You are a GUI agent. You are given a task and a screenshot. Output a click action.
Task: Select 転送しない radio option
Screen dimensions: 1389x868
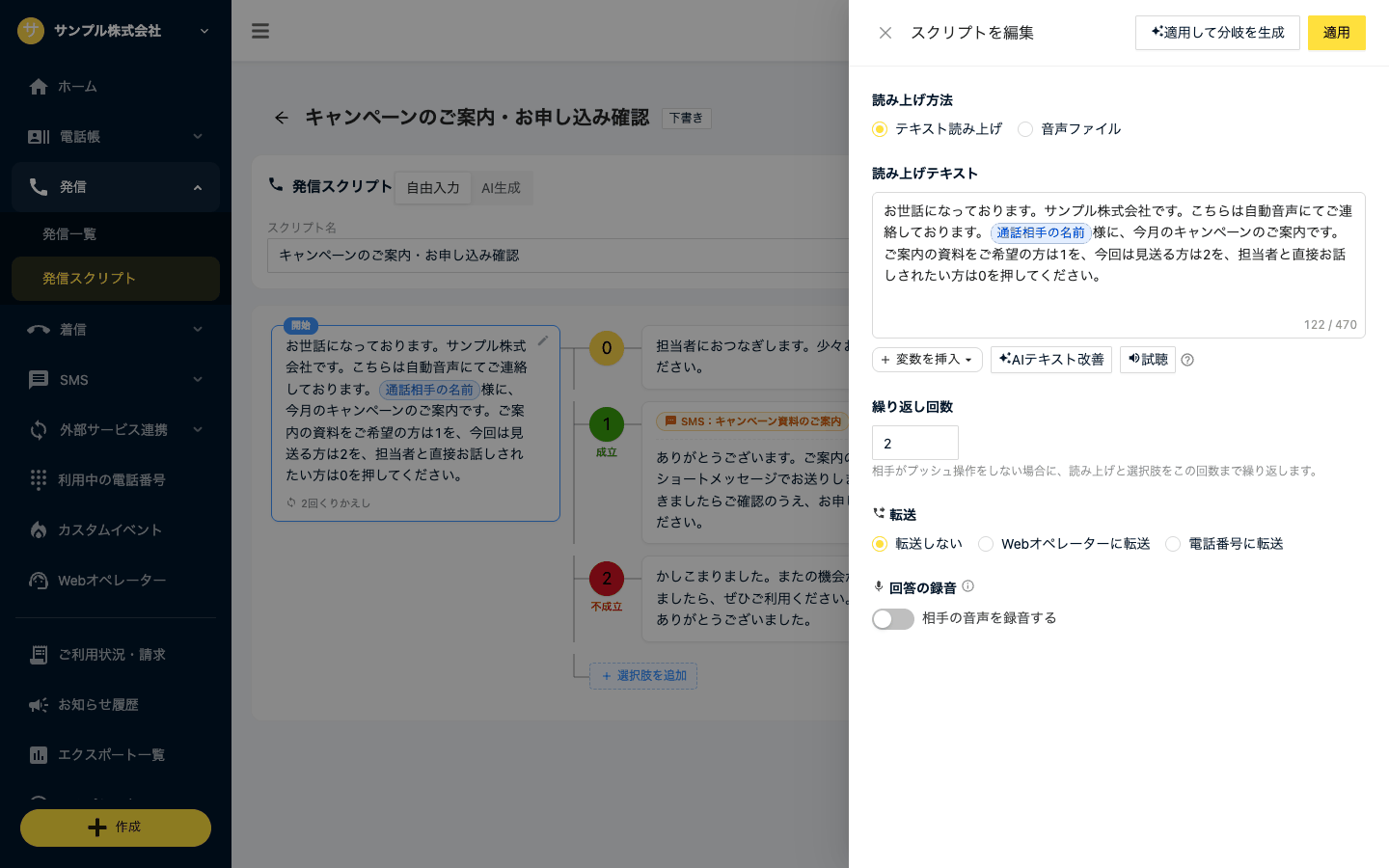(917, 544)
